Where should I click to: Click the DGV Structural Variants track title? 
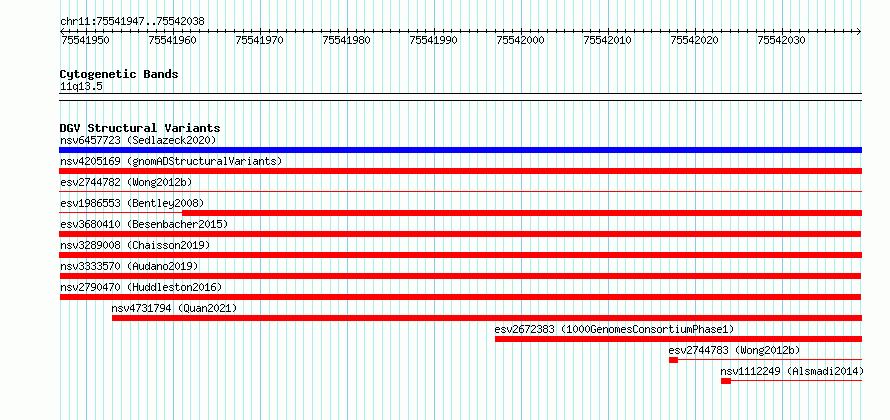[140, 128]
